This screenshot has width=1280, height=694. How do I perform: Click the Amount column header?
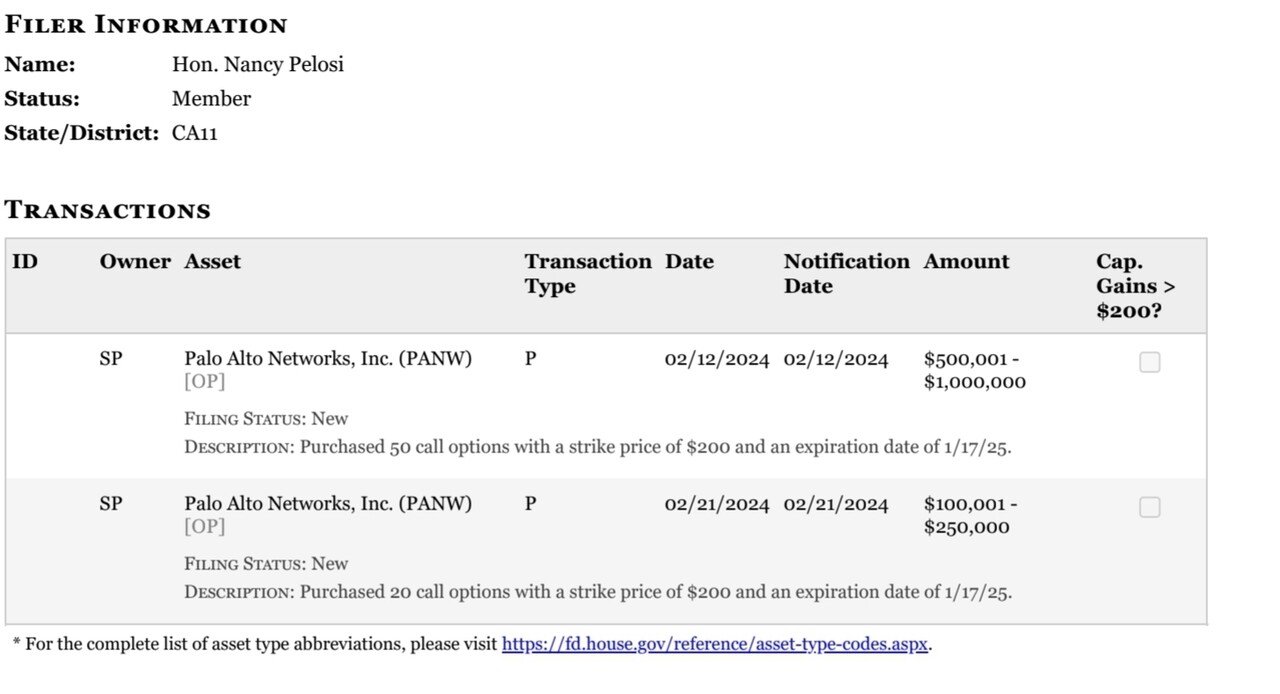click(x=966, y=262)
